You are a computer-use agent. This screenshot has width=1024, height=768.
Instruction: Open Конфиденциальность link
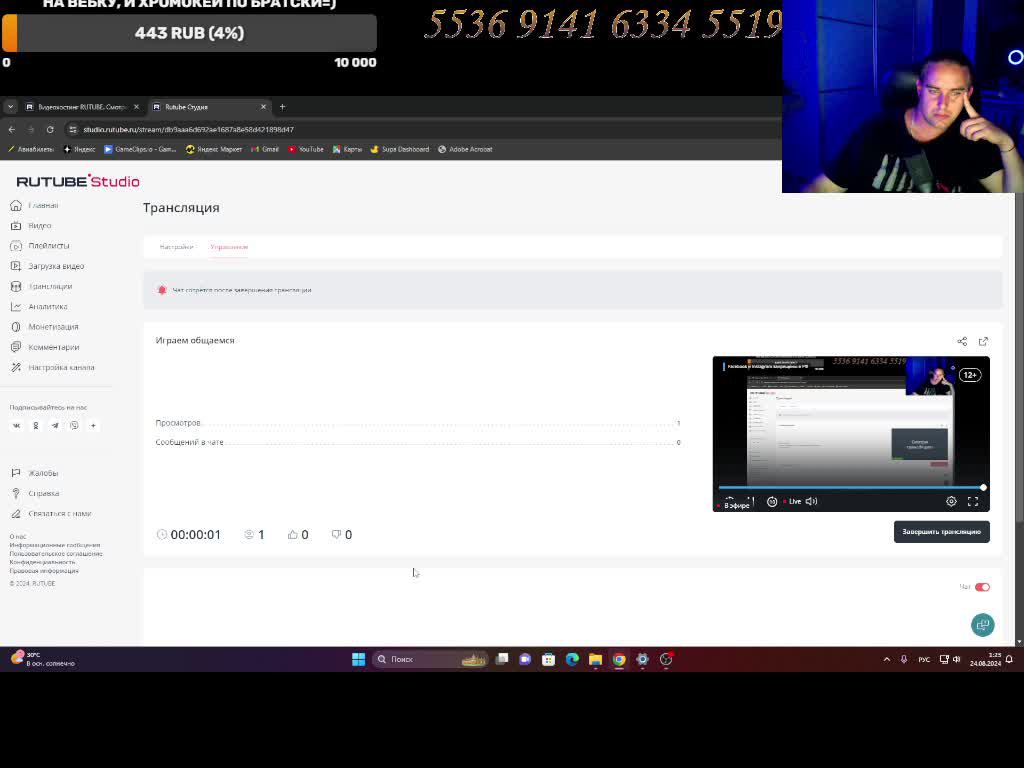click(42, 562)
